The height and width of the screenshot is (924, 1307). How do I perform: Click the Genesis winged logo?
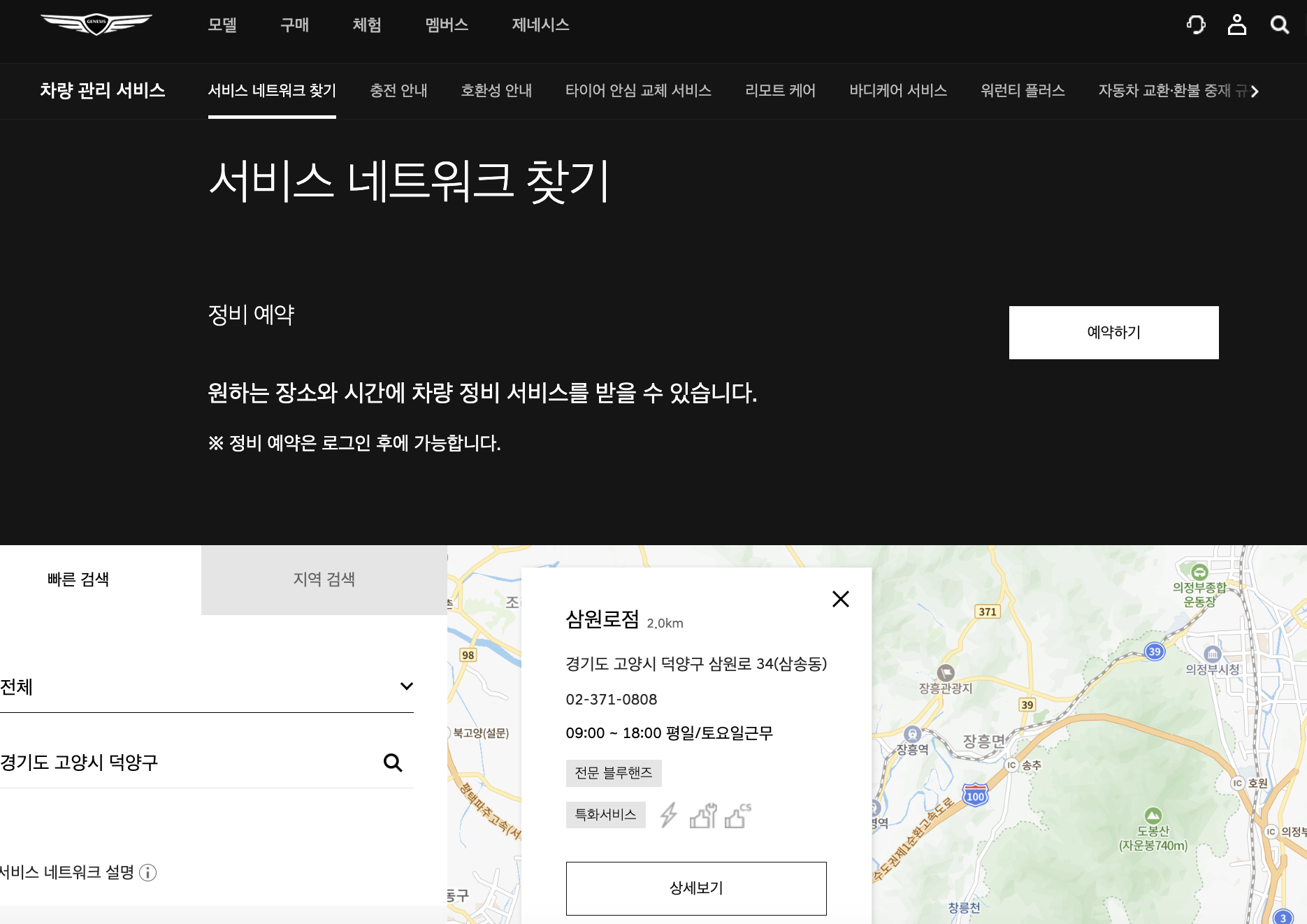pos(96,24)
